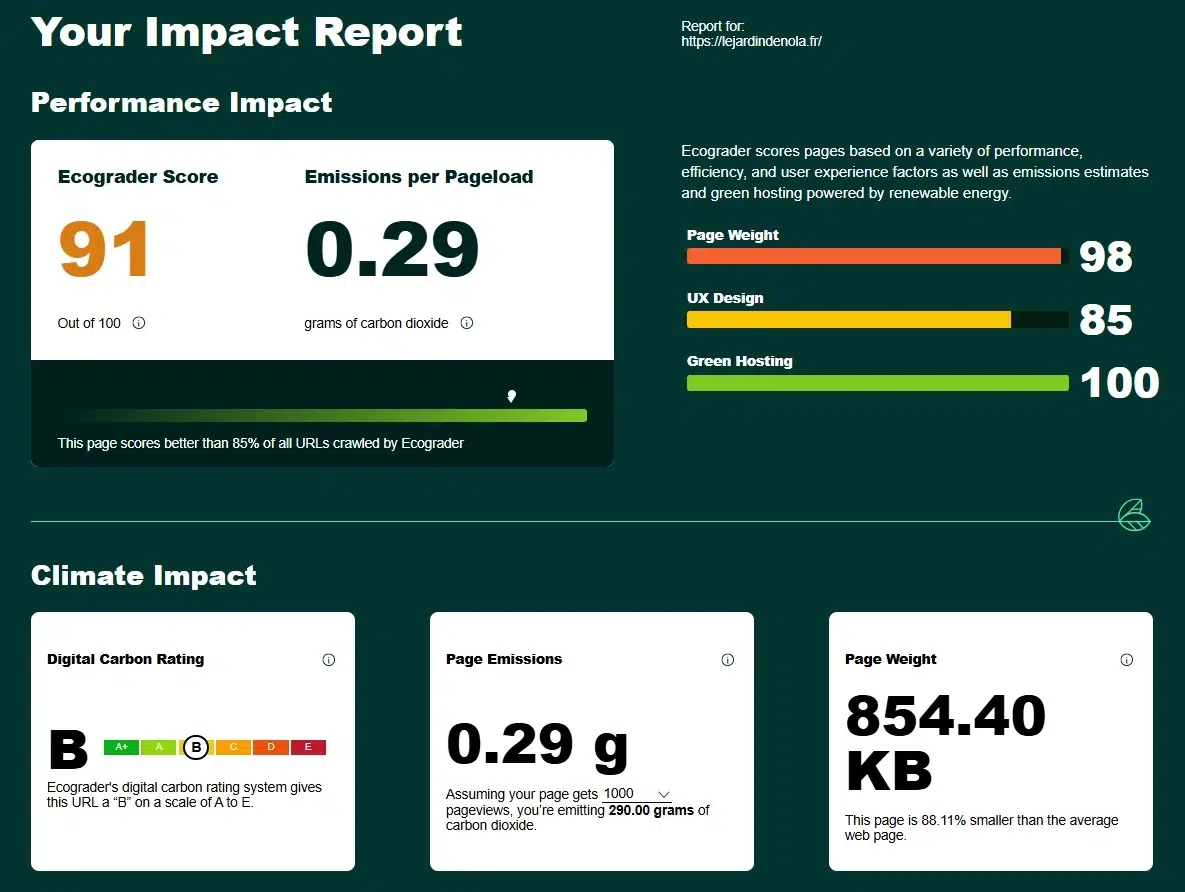Click the UX Design yellow score bar
Image resolution: width=1185 pixels, height=892 pixels.
(849, 320)
